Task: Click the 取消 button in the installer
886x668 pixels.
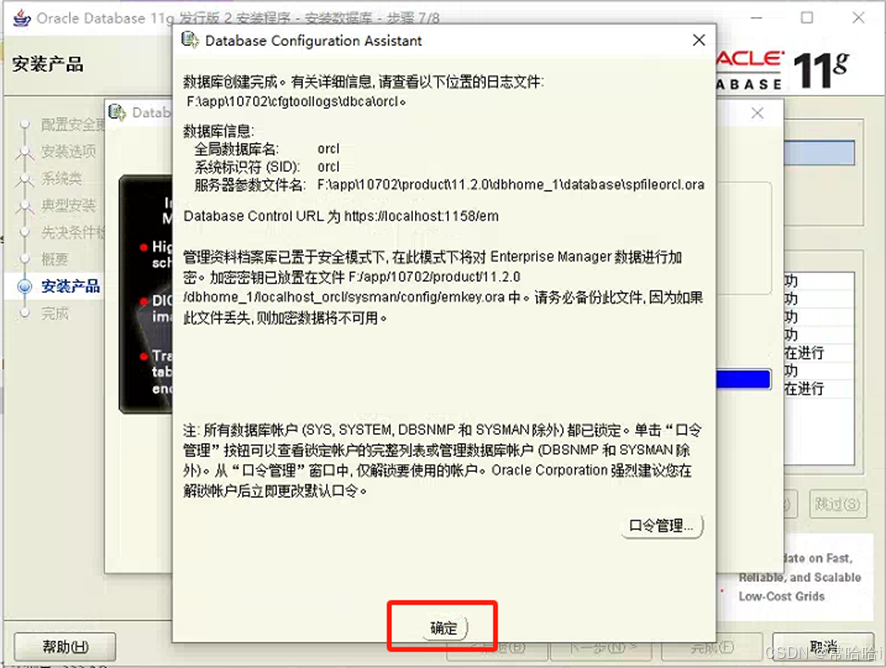Action: tap(823, 647)
